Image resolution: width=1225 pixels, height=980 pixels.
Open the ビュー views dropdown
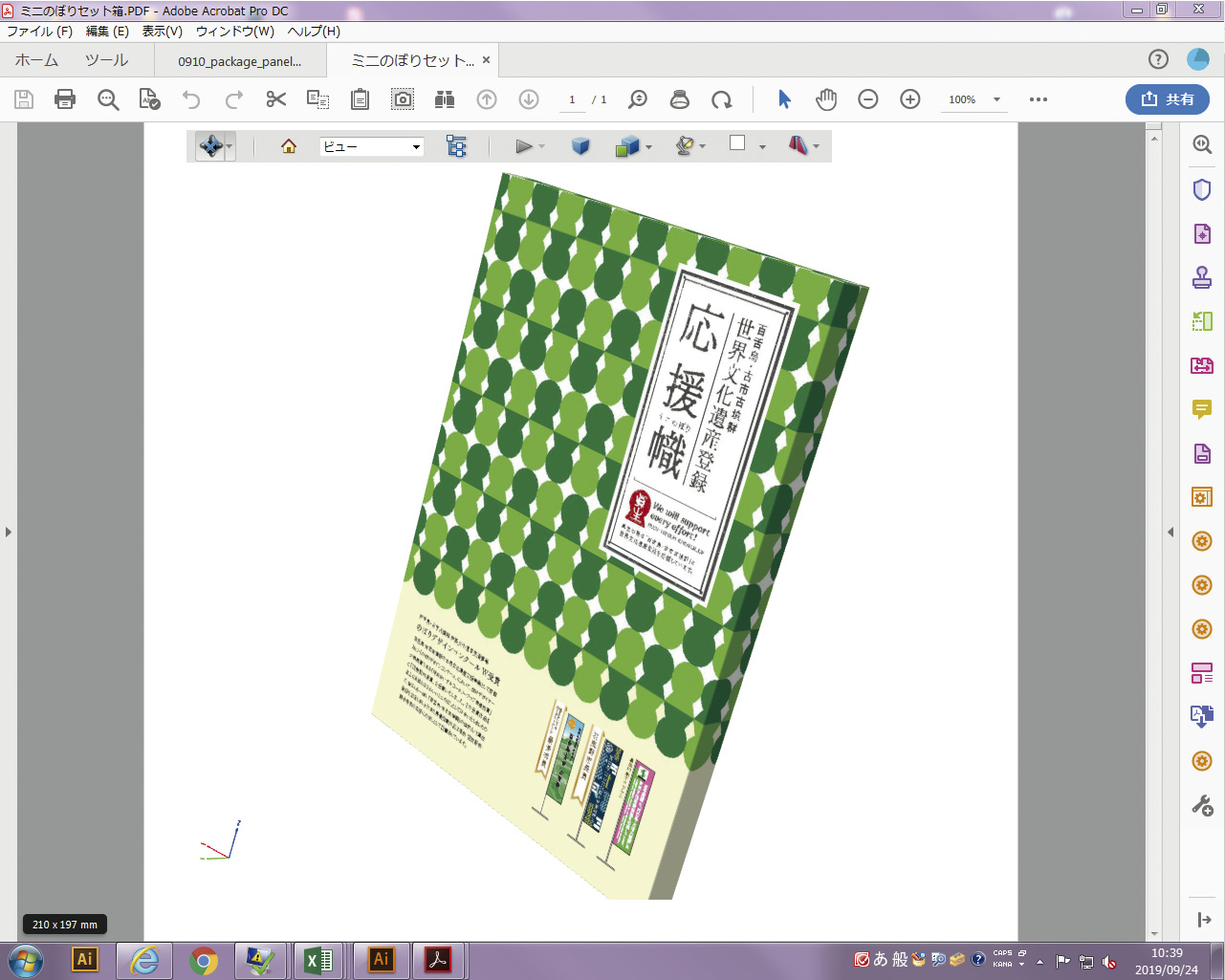pyautogui.click(x=372, y=146)
